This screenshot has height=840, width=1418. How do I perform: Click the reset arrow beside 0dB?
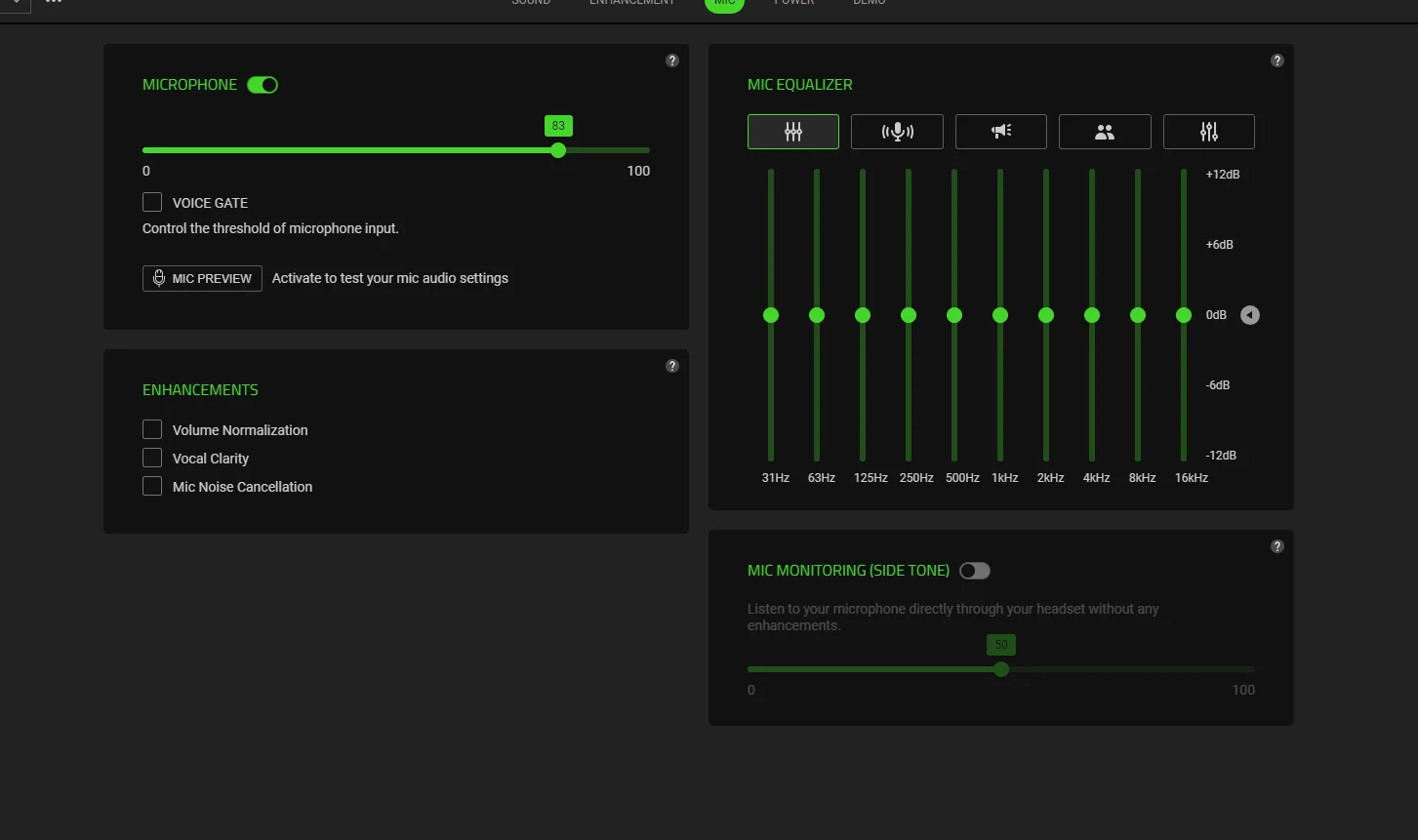[1250, 315]
